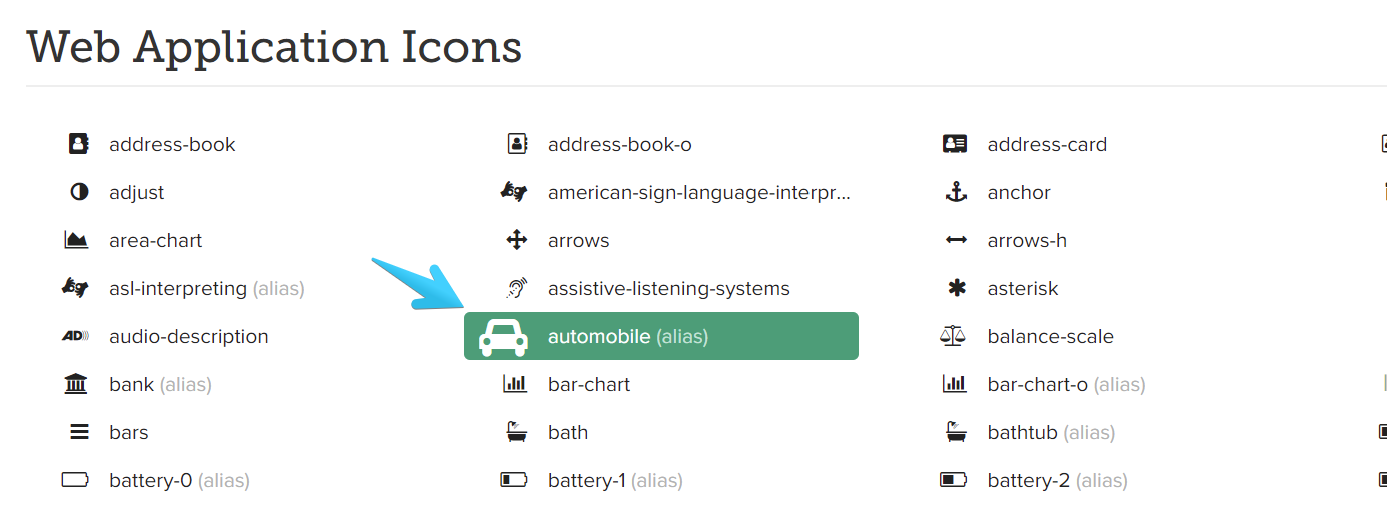Select the address-card icon
1387x515 pixels.
click(x=955, y=144)
